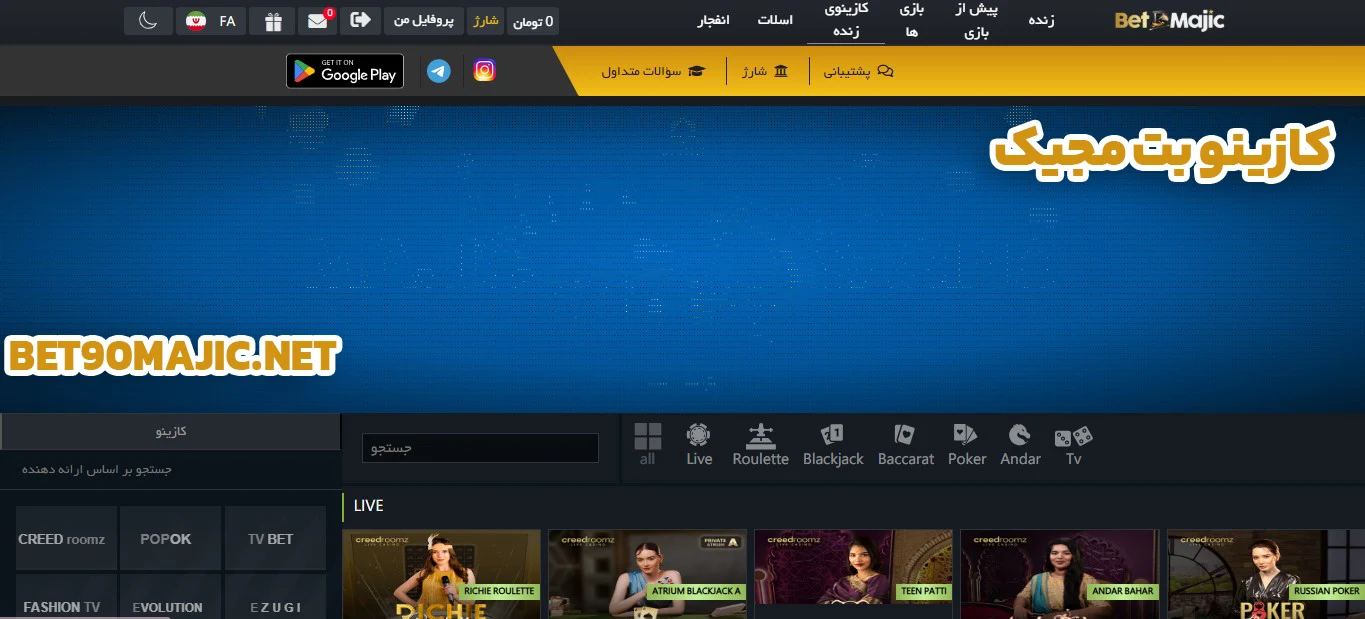The image size is (1365, 619).
Task: Click the Google Play download badge
Action: click(x=345, y=71)
